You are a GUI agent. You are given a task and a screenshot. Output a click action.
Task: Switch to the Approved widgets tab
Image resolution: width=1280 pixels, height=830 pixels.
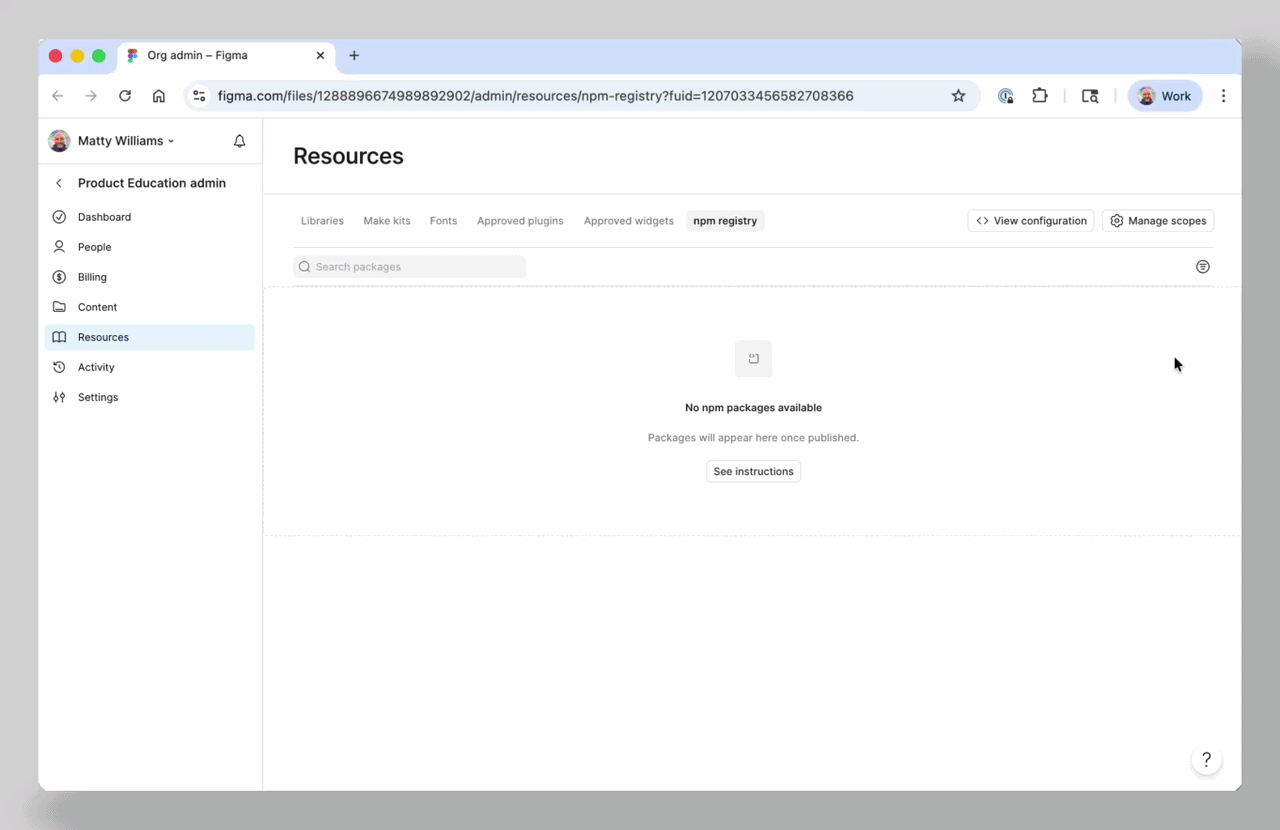629,221
